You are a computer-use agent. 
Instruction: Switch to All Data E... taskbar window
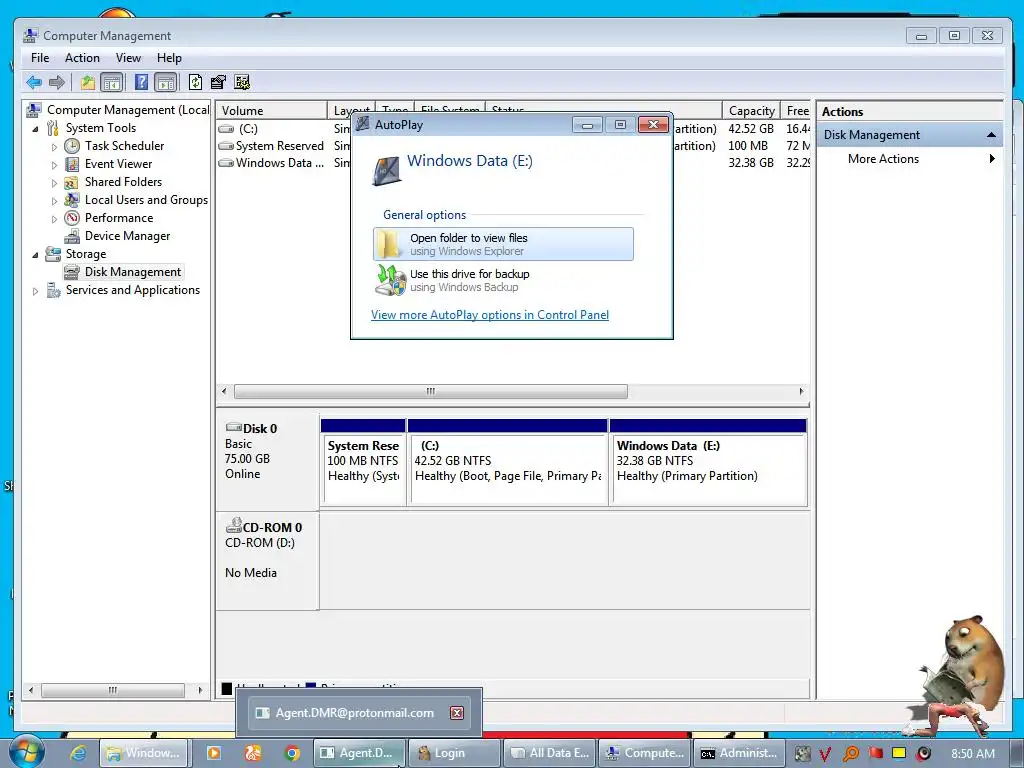coord(550,753)
